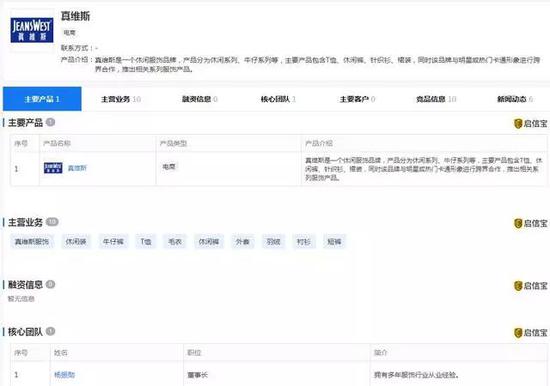
Task: Click the 启信宝 shield icon beside 融资信息
Action: 518,286
